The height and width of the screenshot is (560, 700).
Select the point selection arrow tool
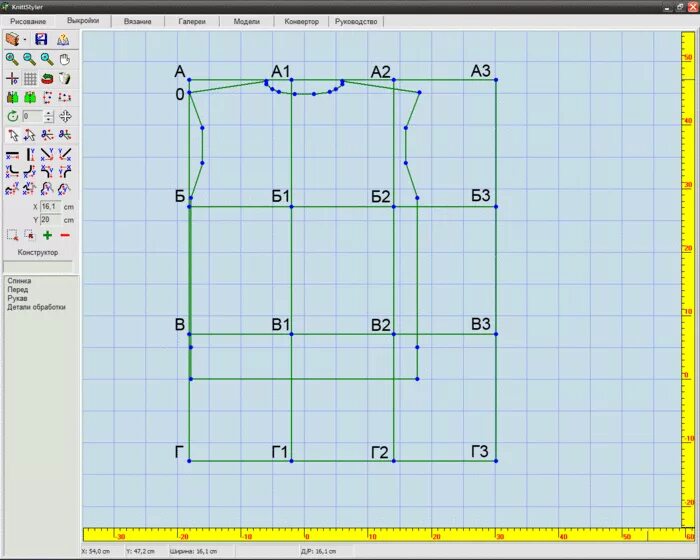tap(12, 134)
